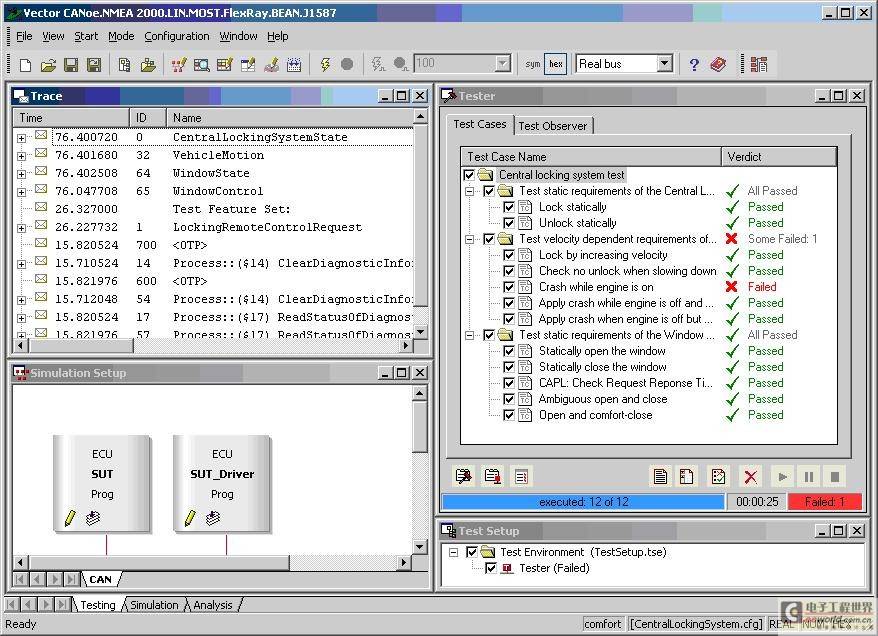878x636 pixels.
Task: Click the round Stop measurement icon
Action: point(347,64)
